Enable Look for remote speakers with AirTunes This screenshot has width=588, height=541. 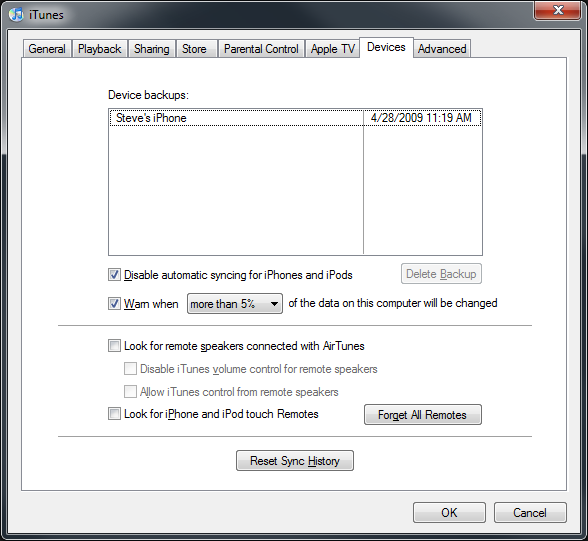click(114, 345)
